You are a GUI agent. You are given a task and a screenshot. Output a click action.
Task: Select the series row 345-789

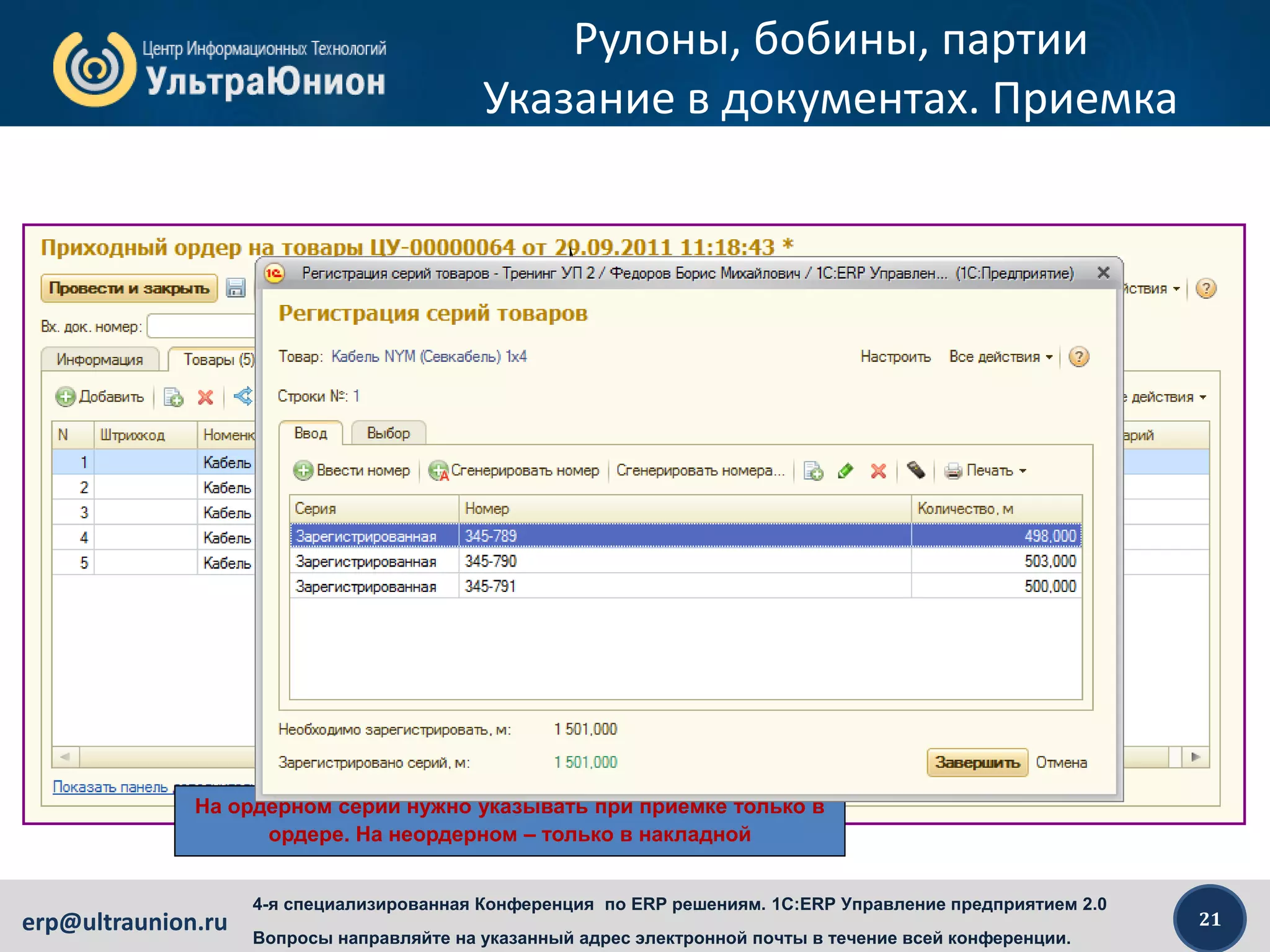click(x=685, y=536)
